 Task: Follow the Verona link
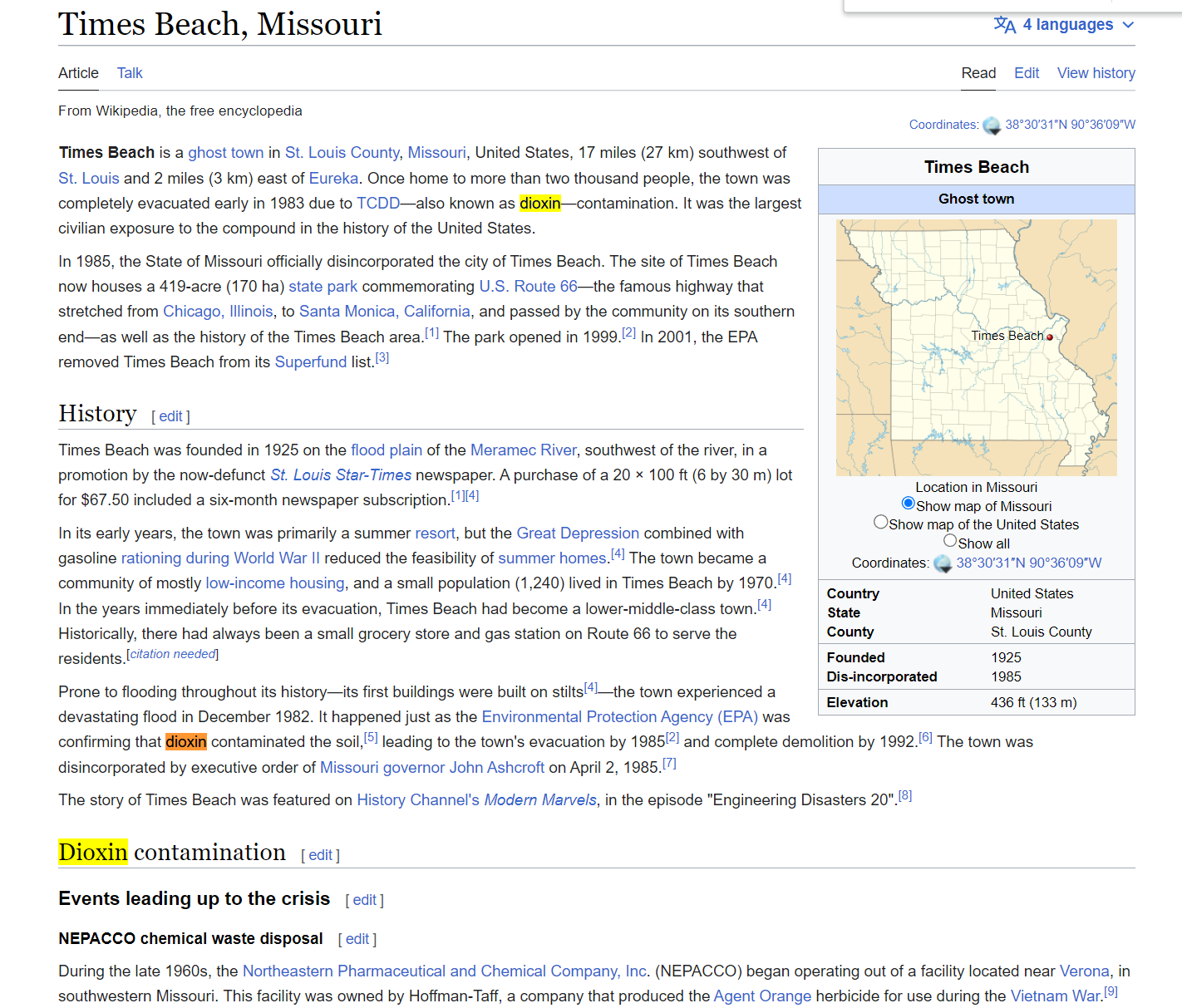[1084, 971]
